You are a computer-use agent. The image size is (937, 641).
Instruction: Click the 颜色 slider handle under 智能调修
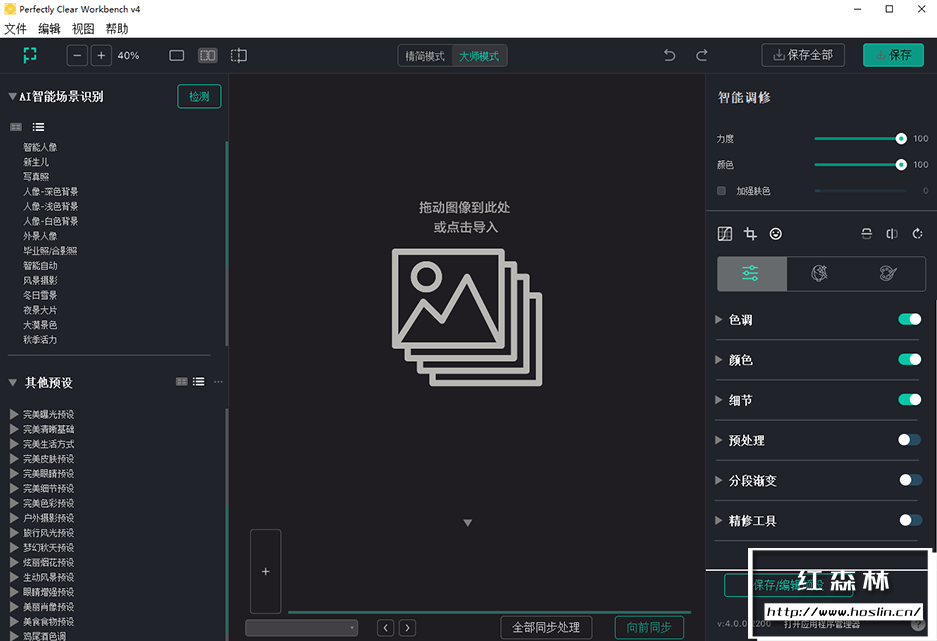pyautogui.click(x=901, y=165)
